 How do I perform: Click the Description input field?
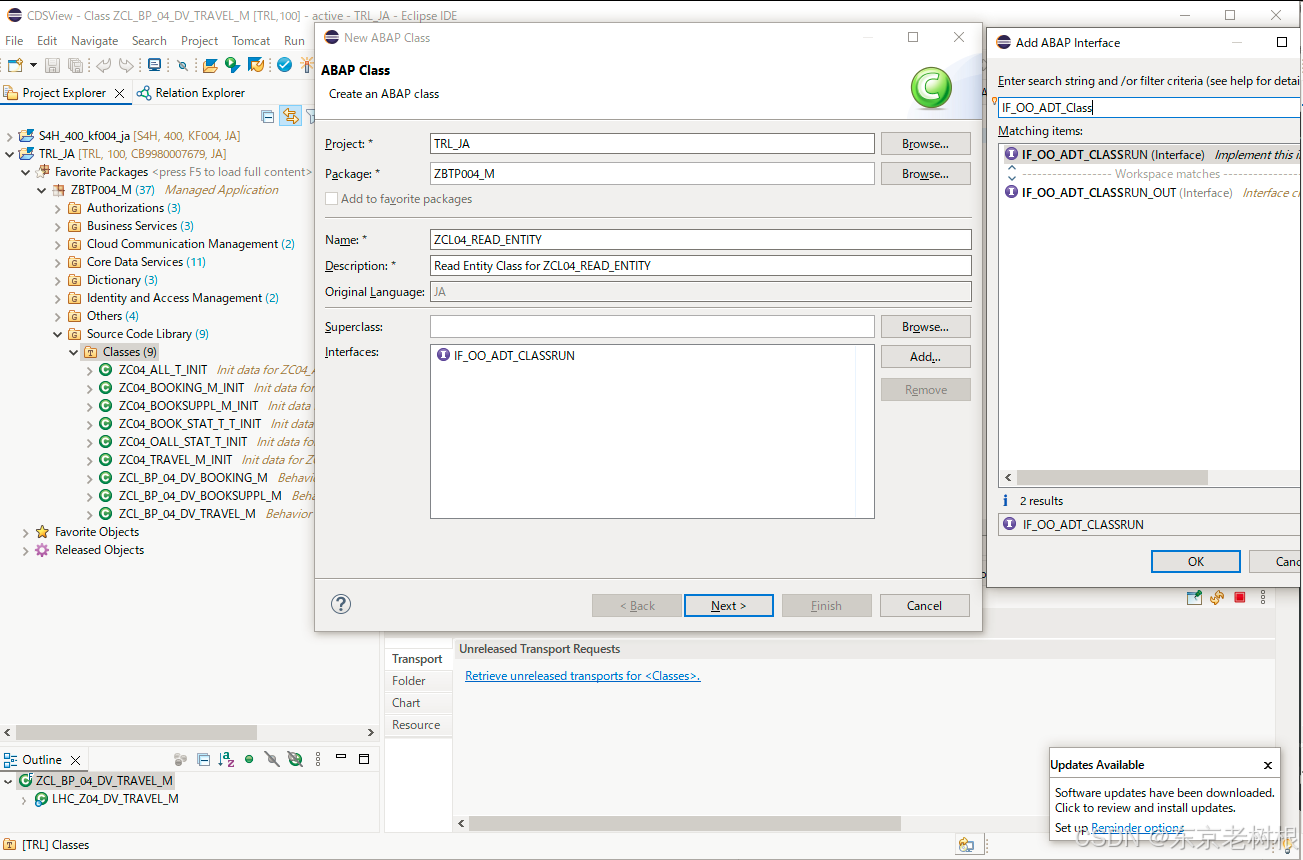click(701, 266)
